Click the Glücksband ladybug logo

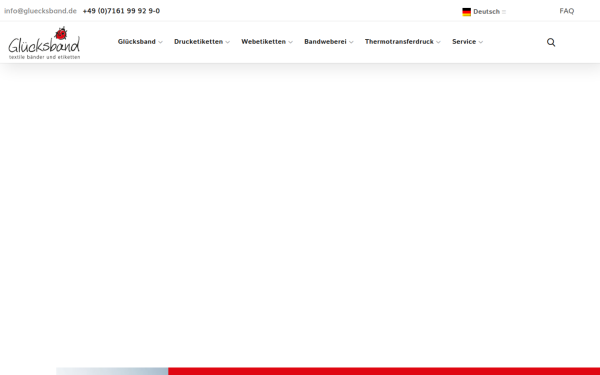point(44,42)
